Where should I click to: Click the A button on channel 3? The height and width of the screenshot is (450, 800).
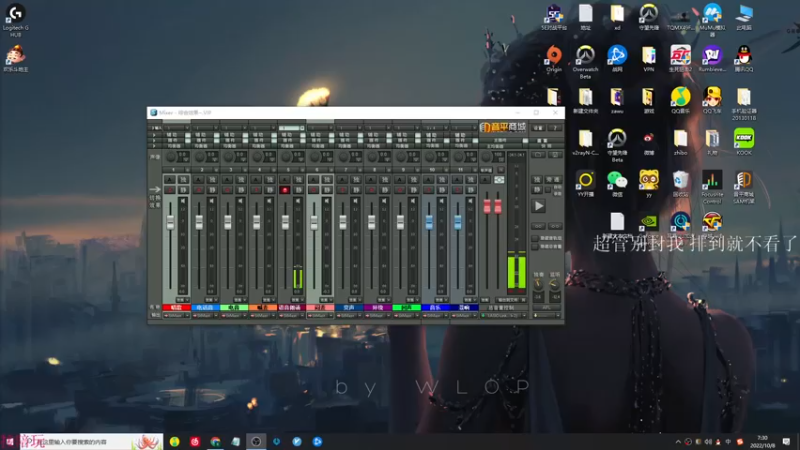pos(228,180)
